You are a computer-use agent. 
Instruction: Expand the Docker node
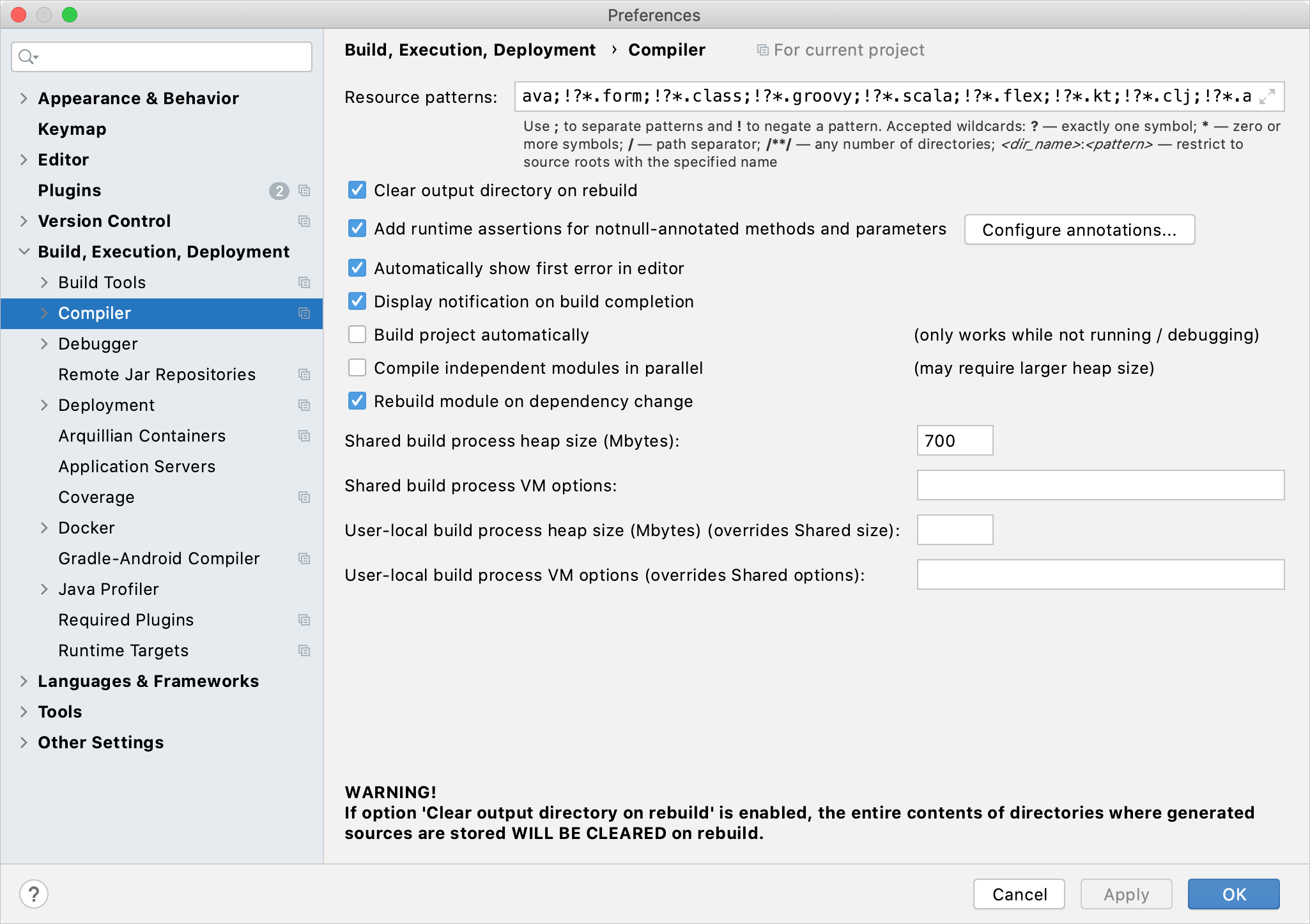point(44,528)
